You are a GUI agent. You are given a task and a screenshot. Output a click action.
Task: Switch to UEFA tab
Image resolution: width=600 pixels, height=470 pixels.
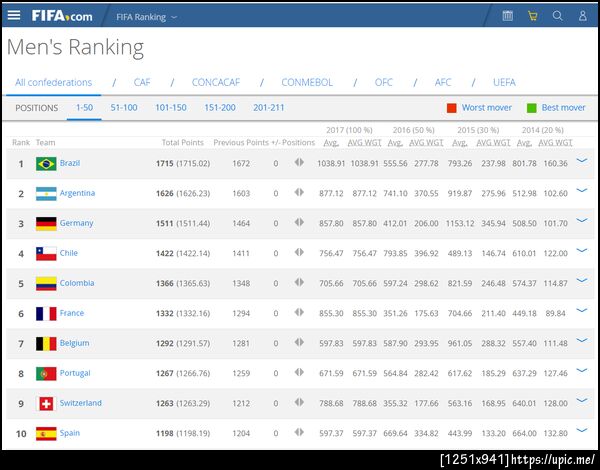coord(504,83)
